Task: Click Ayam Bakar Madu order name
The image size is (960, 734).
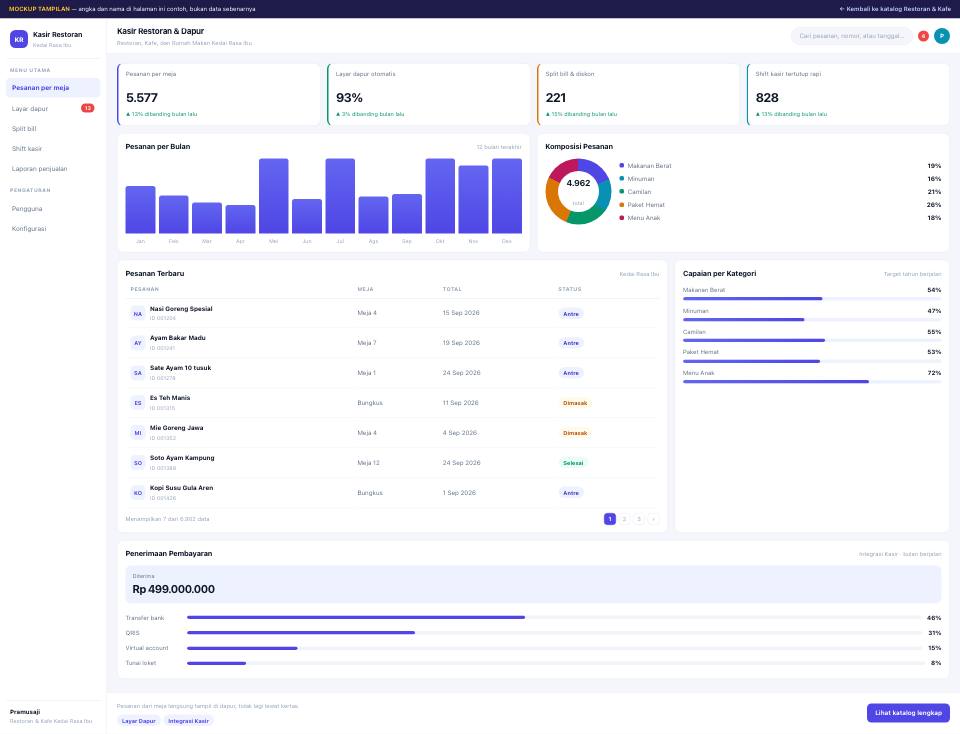Action: [178, 338]
